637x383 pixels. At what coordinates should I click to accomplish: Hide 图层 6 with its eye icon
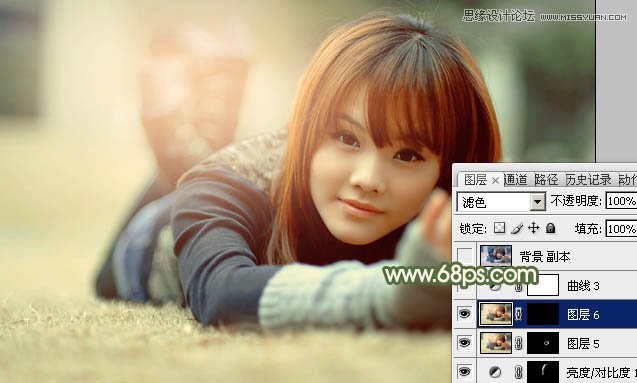pos(465,314)
